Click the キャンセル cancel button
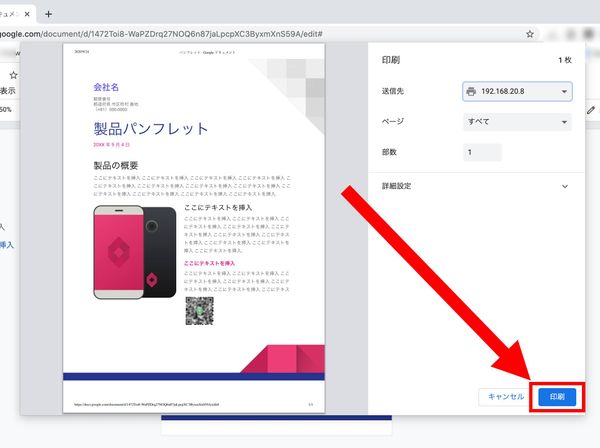This screenshot has width=600, height=448. click(505, 397)
